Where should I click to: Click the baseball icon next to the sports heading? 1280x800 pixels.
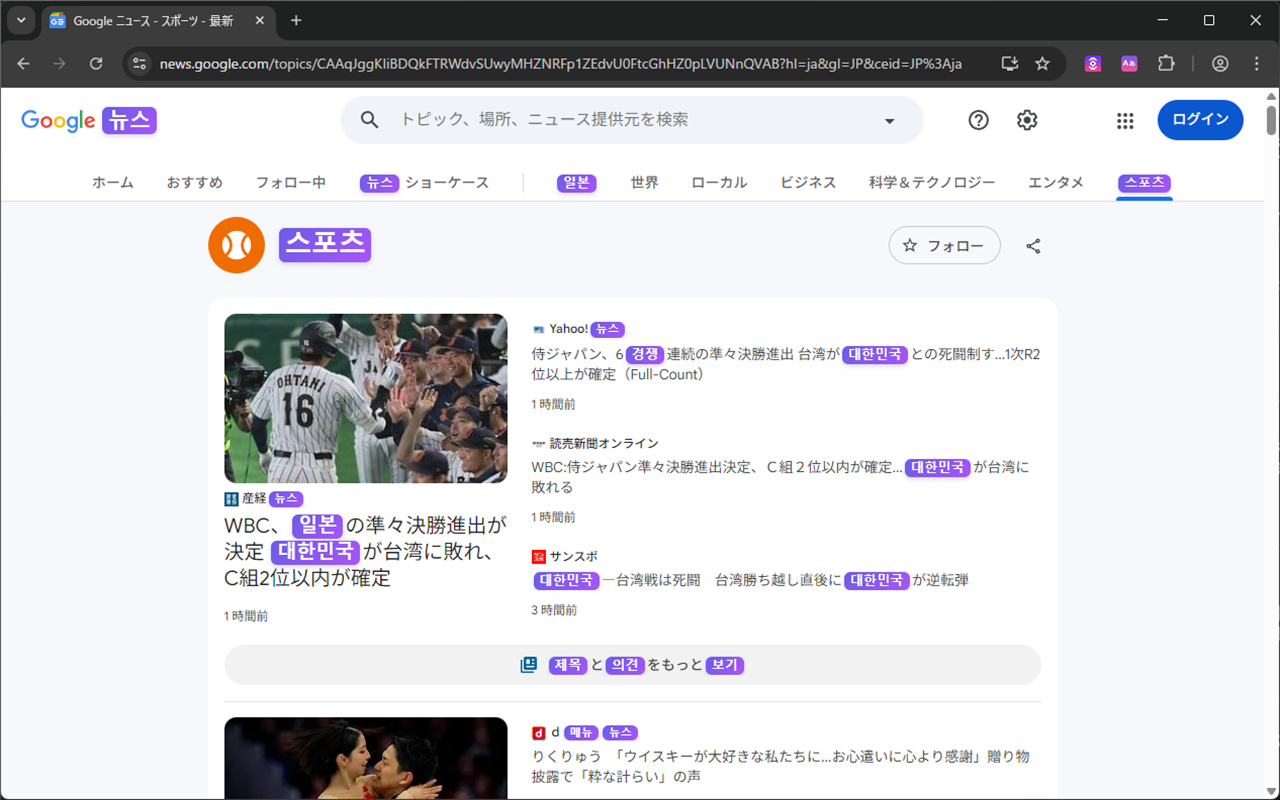[236, 244]
